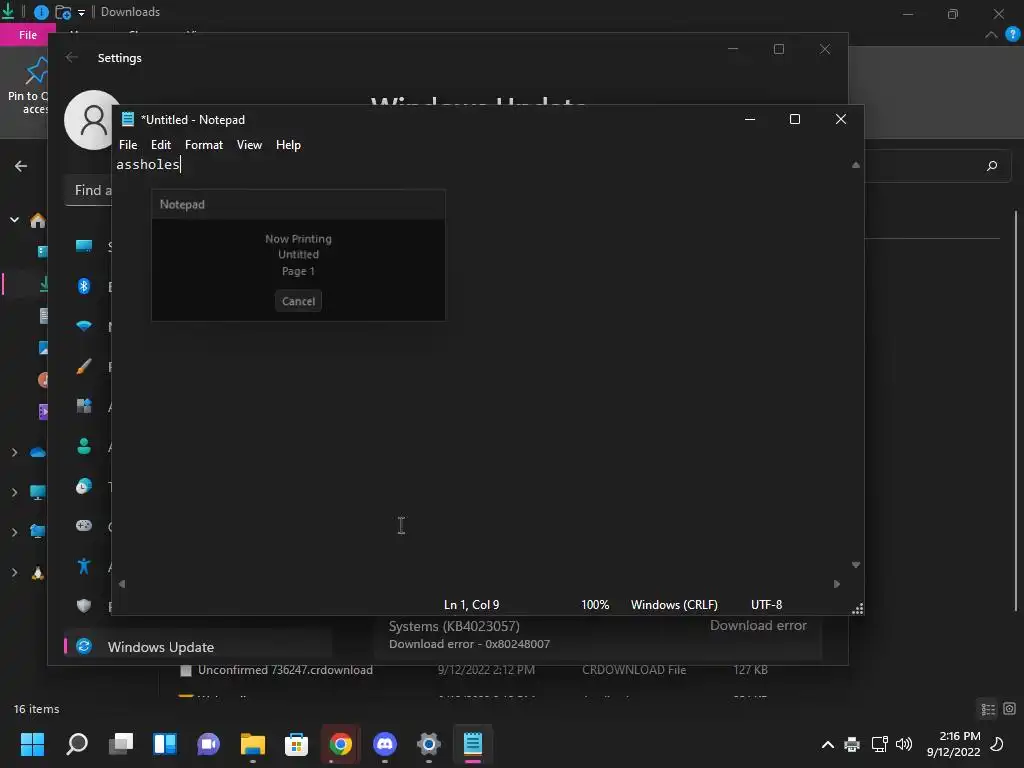Click the 100% zoom status entry
The height and width of the screenshot is (768, 1024).
coord(595,605)
